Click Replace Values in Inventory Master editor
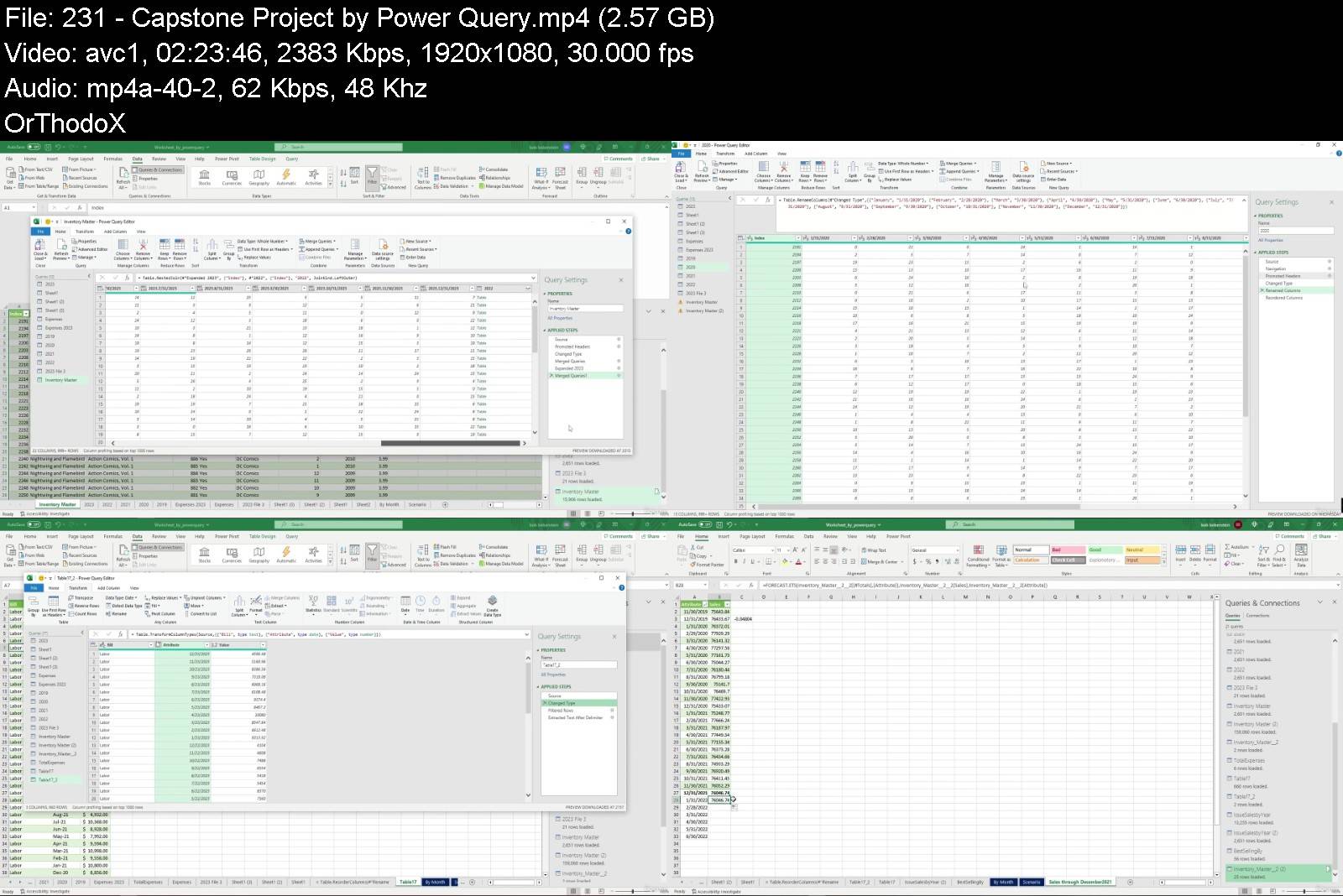Viewport: 1343px width, 896px height. tap(254, 258)
